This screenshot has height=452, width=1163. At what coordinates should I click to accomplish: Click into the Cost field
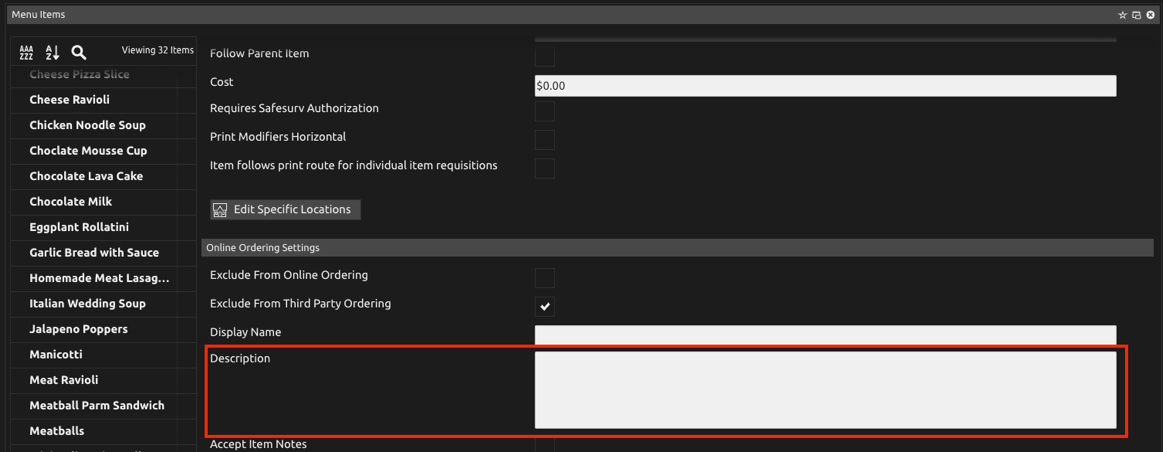[x=826, y=85]
